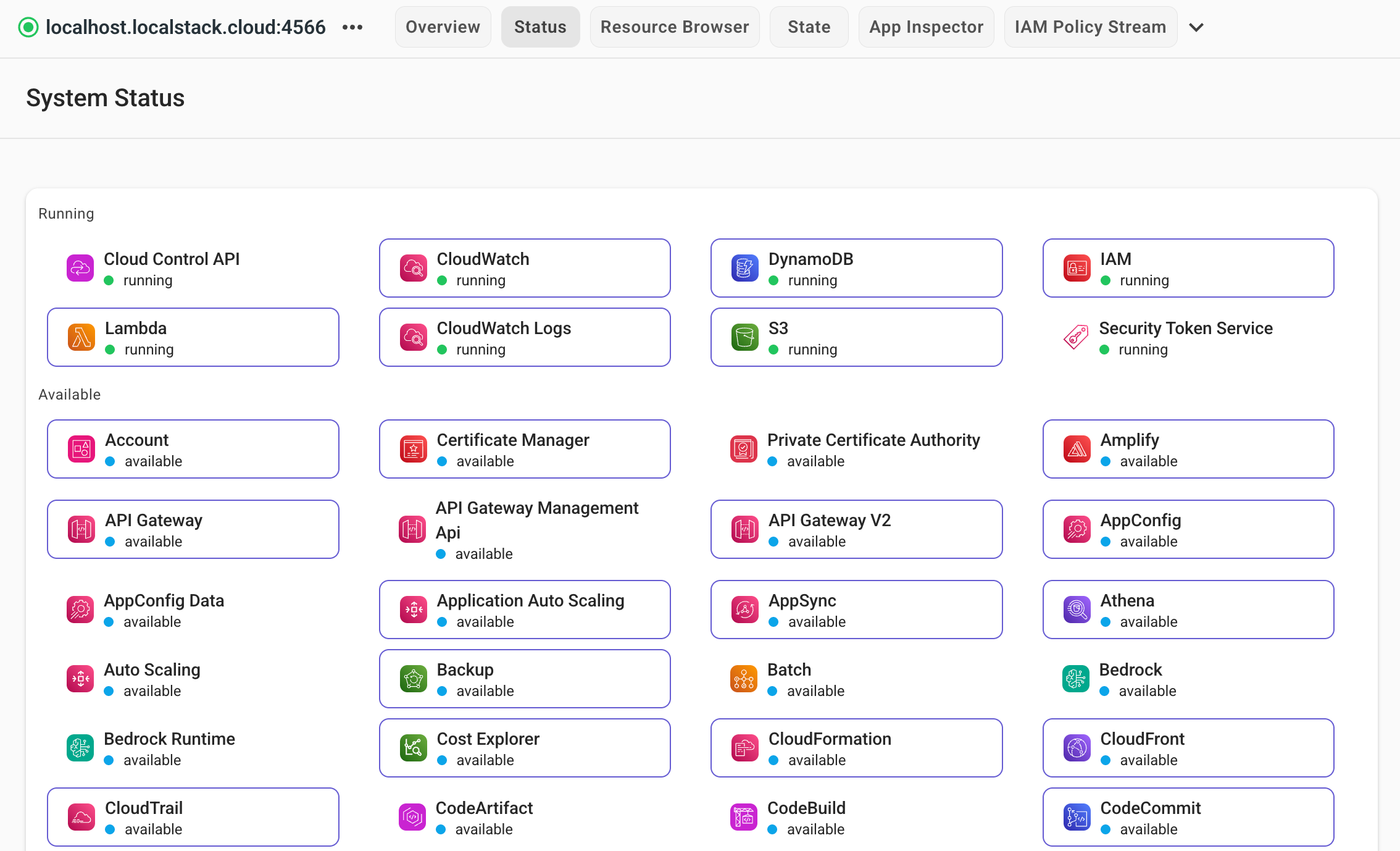Click the API Gateway V2 icon

(x=745, y=529)
